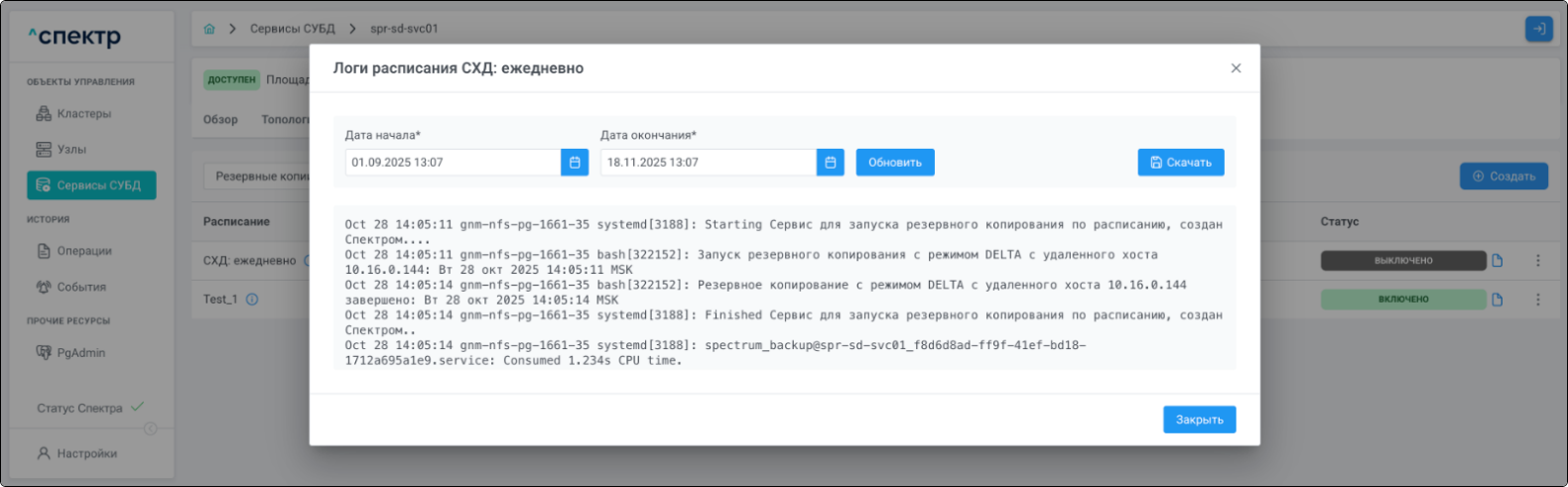Download logs with Скачать button

[1180, 163]
